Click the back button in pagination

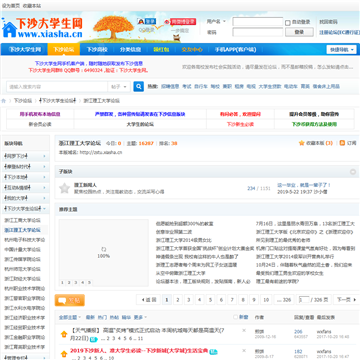[x=149, y=300]
